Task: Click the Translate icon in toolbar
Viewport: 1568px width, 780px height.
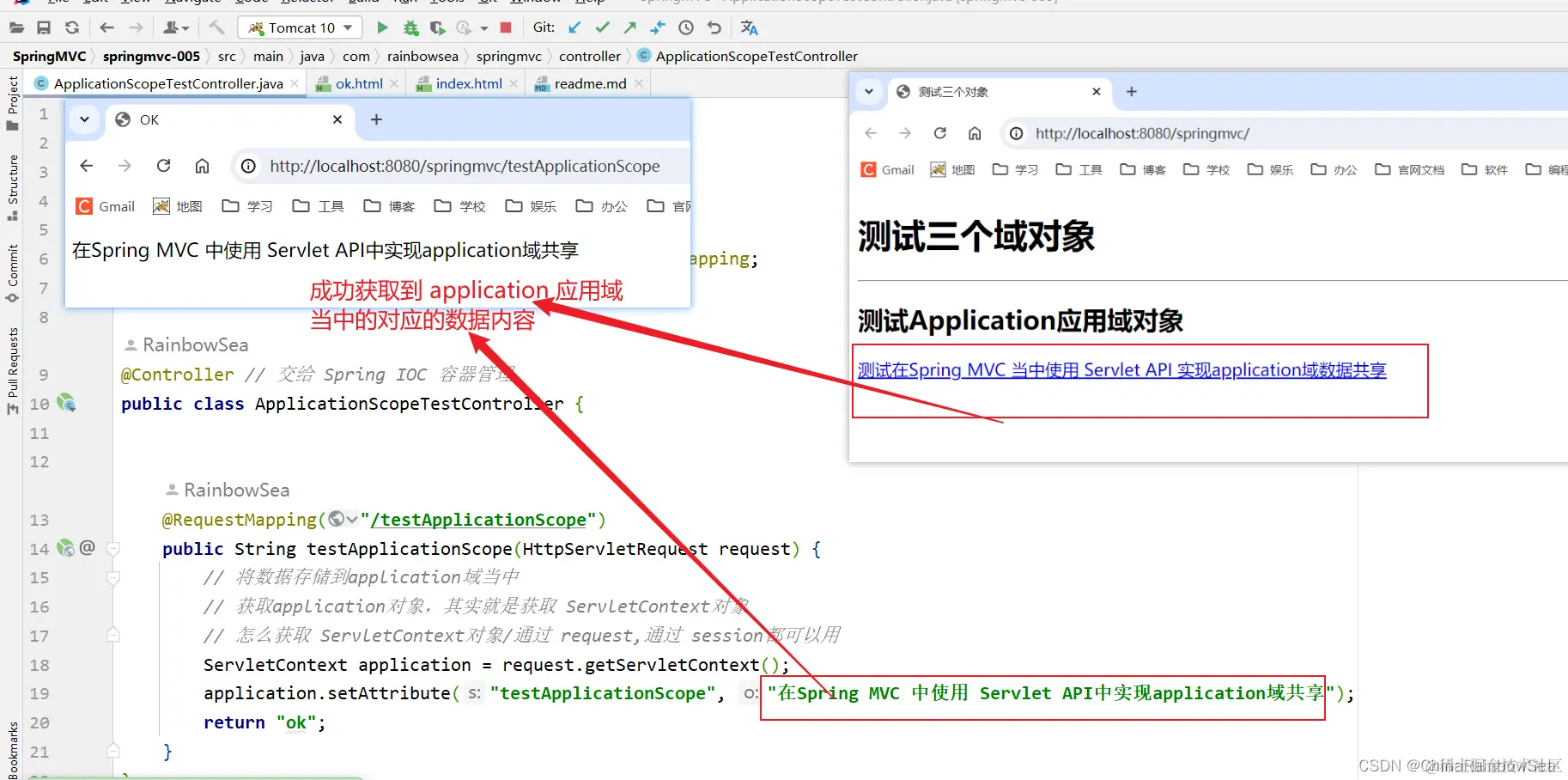Action: [749, 27]
